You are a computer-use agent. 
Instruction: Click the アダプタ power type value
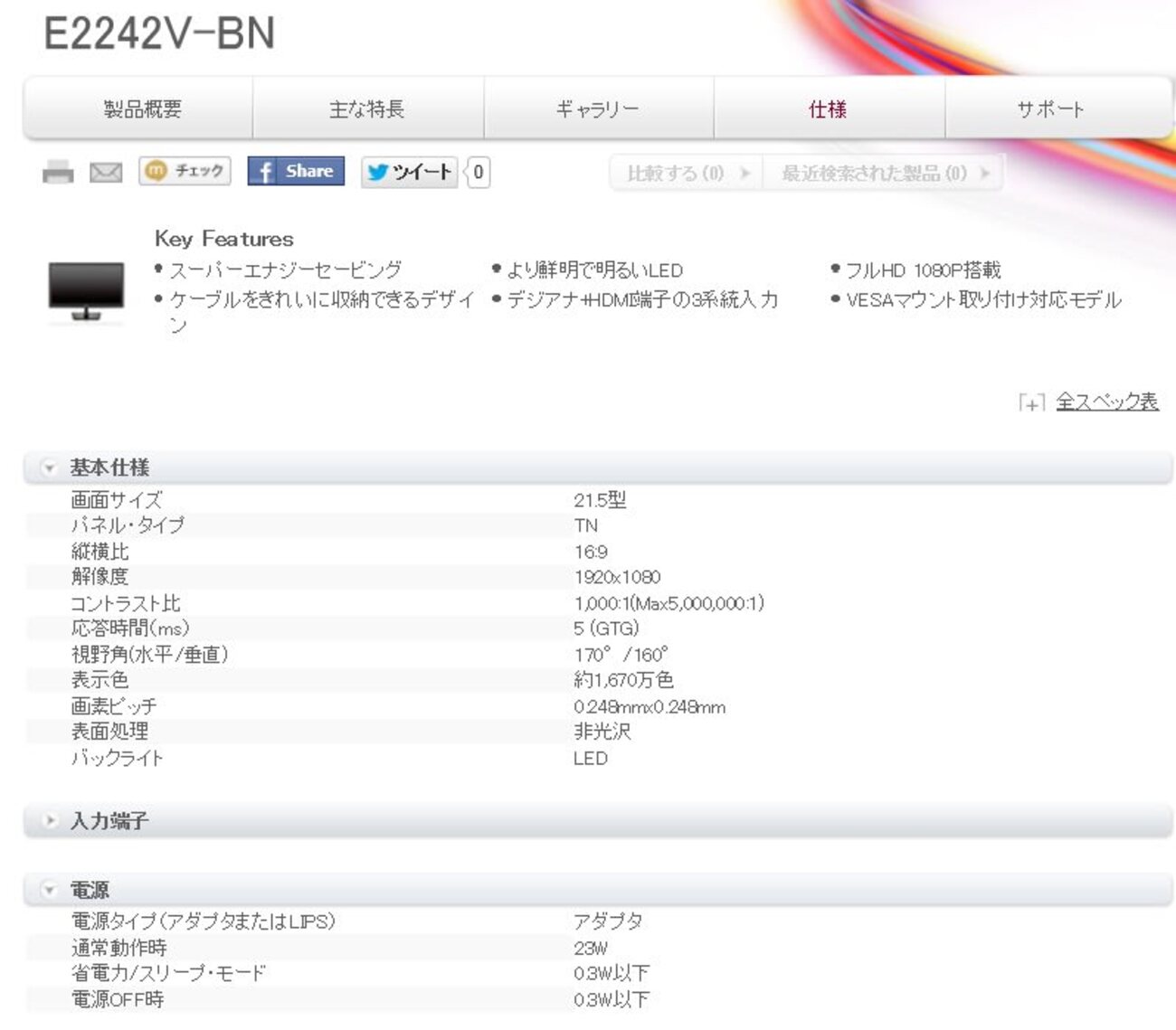coord(608,921)
